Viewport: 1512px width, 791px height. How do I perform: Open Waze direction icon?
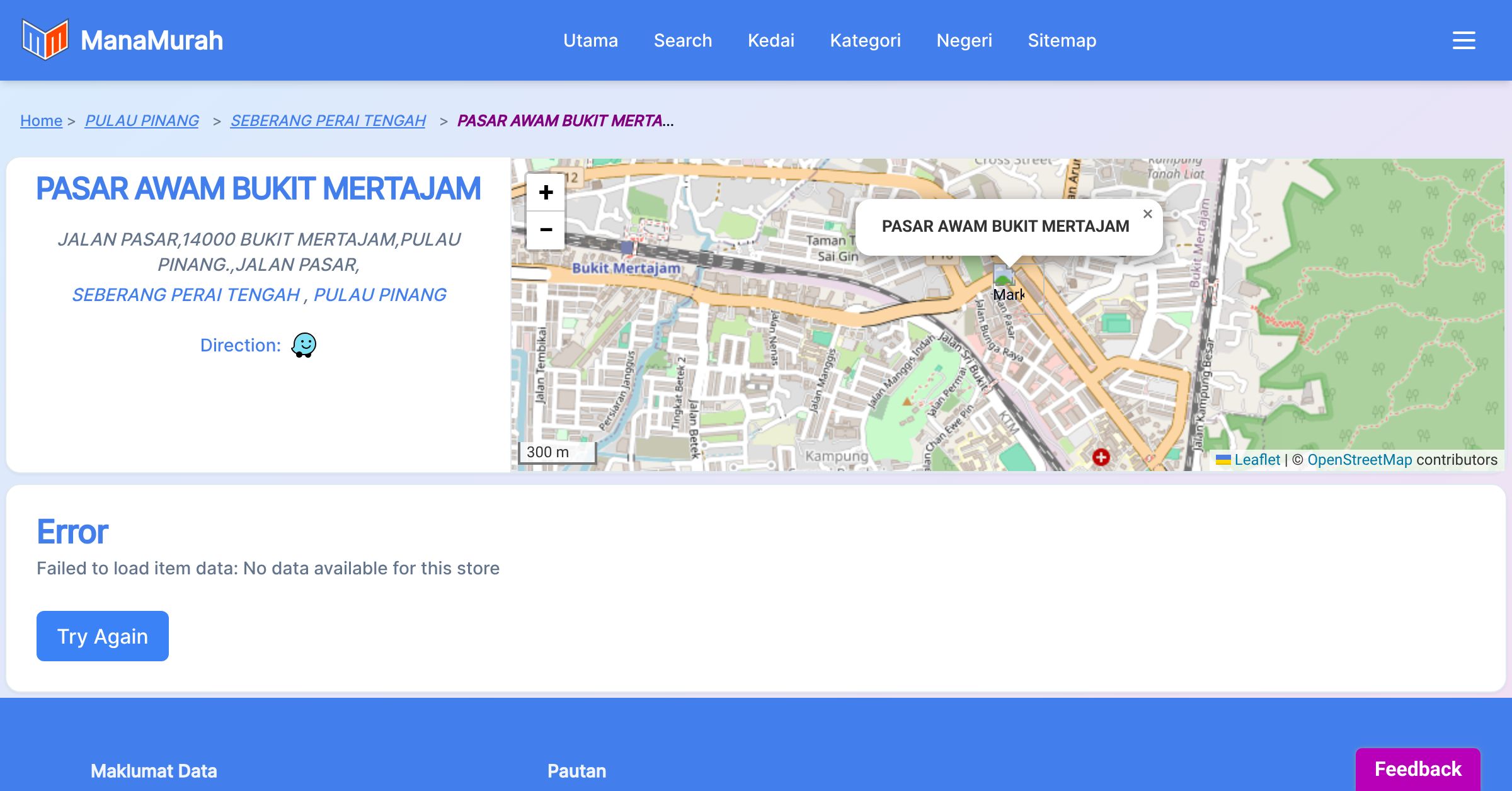304,345
